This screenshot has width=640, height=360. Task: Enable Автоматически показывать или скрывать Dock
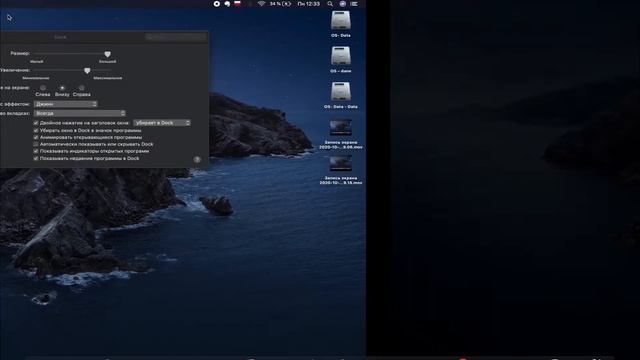(x=36, y=144)
